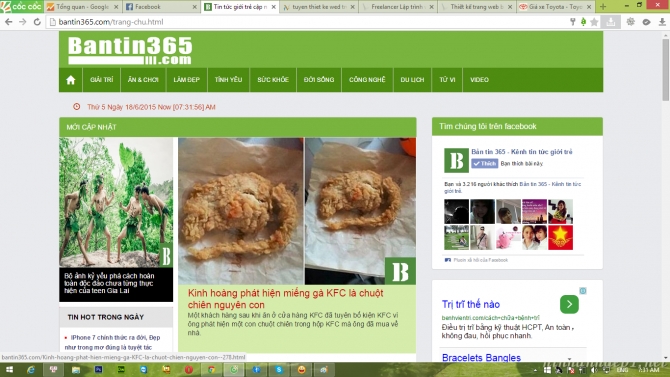Viewport: 670px width, 377px height.
Task: Open Skype from the taskbar
Action: [x=279, y=370]
